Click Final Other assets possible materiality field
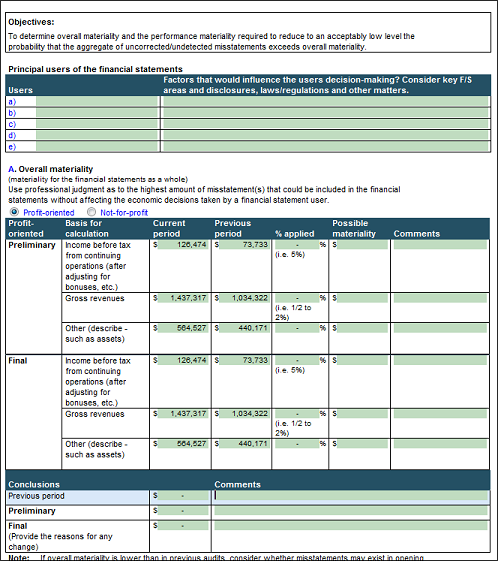This screenshot has width=498, height=561. tap(362, 444)
